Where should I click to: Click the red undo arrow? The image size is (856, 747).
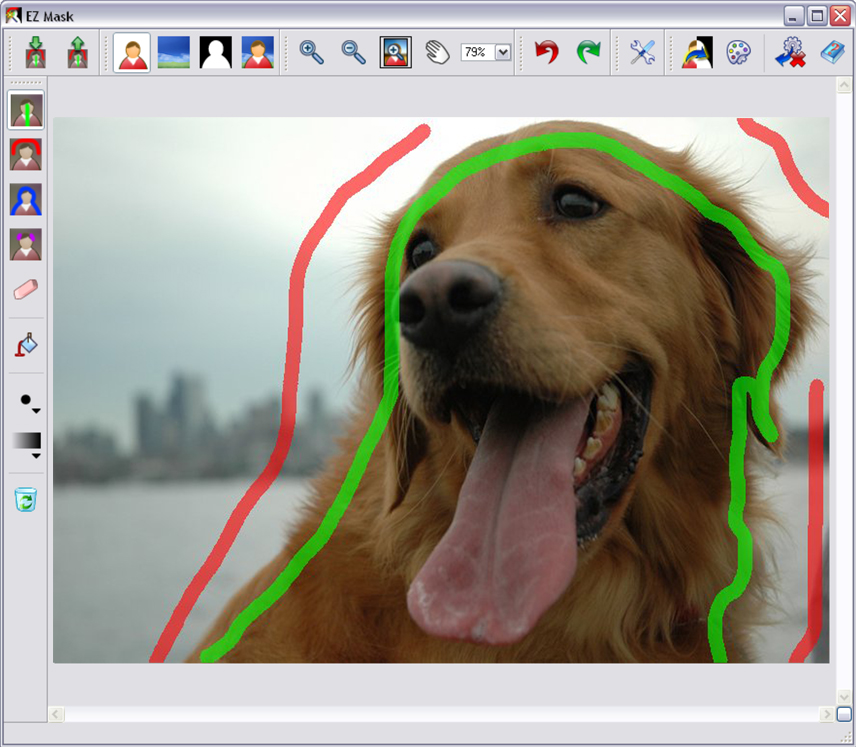(546, 52)
